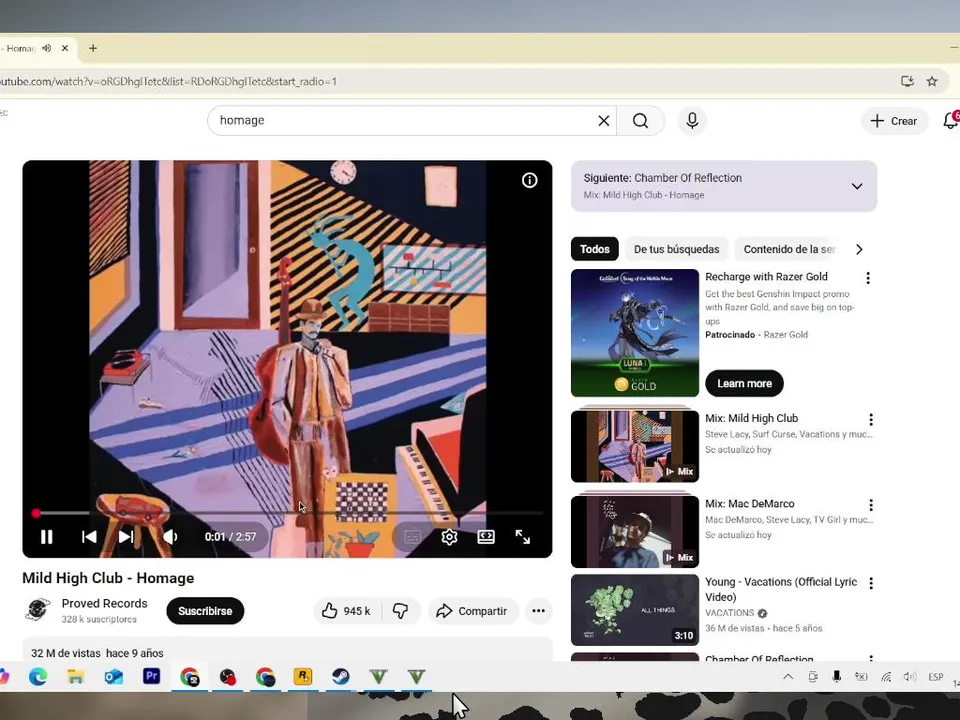This screenshot has width=960, height=720.
Task: Pause the video playback
Action: pyautogui.click(x=47, y=537)
